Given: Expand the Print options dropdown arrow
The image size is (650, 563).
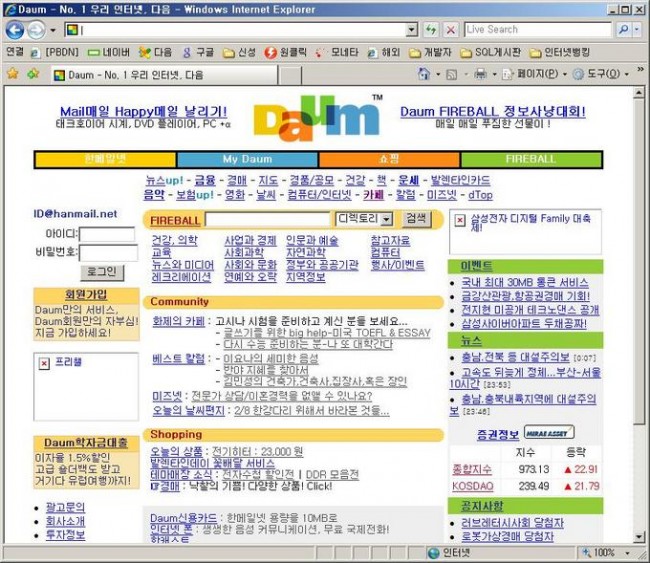Looking at the screenshot, I should [494, 75].
